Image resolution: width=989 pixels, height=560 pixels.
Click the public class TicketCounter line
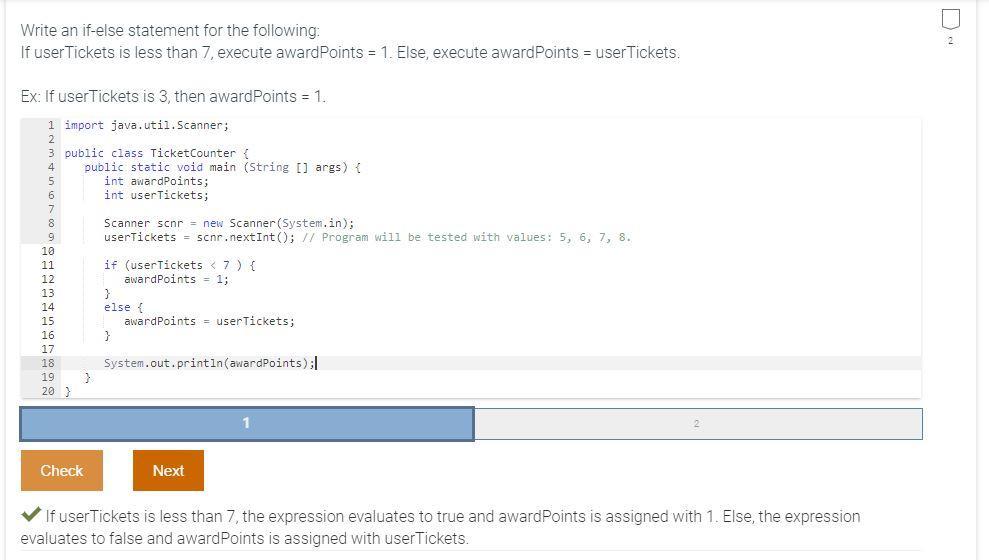tap(157, 153)
